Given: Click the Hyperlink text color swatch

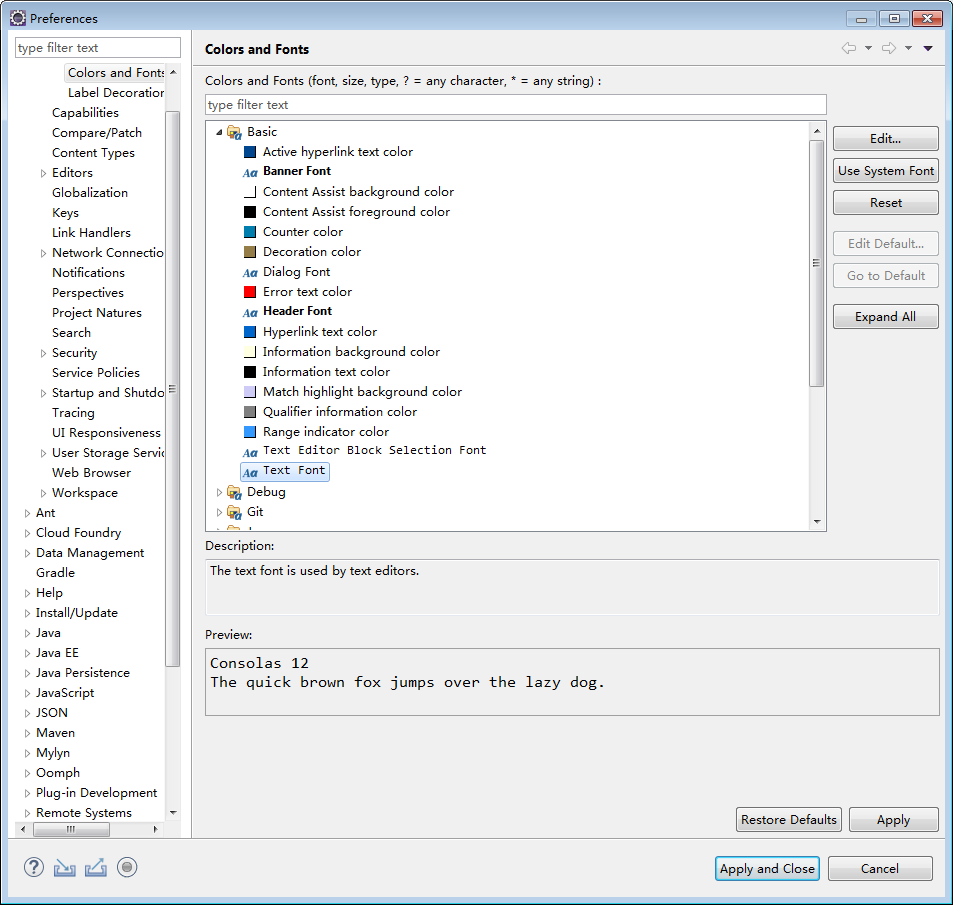Looking at the screenshot, I should 250,332.
